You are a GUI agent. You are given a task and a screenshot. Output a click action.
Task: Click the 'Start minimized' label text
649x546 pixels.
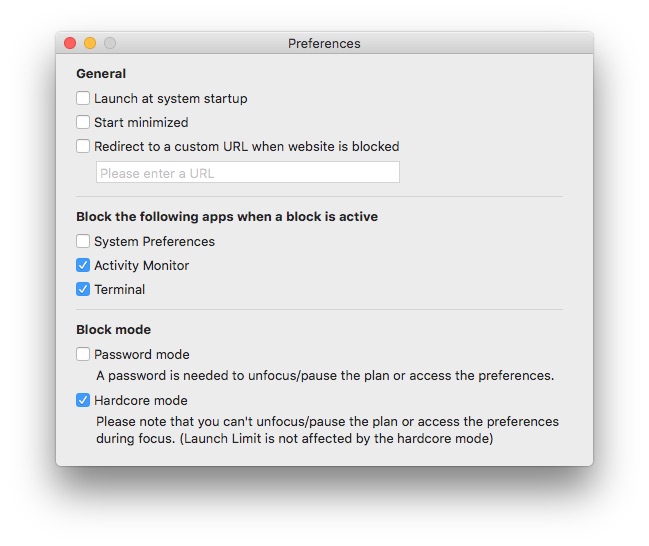click(x=141, y=123)
